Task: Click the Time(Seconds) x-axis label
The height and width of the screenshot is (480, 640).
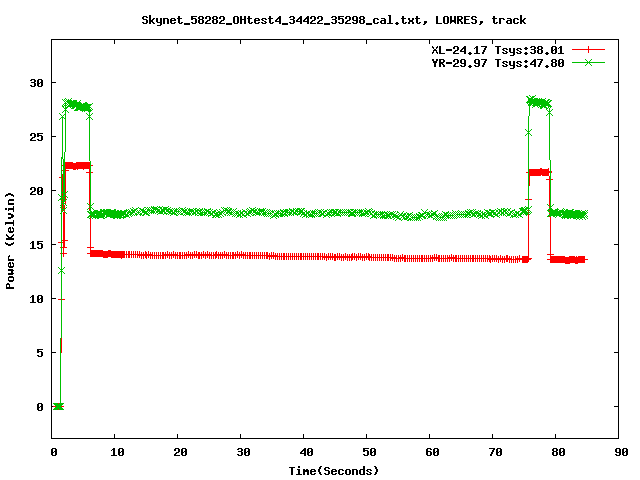Action: pyautogui.click(x=334, y=471)
